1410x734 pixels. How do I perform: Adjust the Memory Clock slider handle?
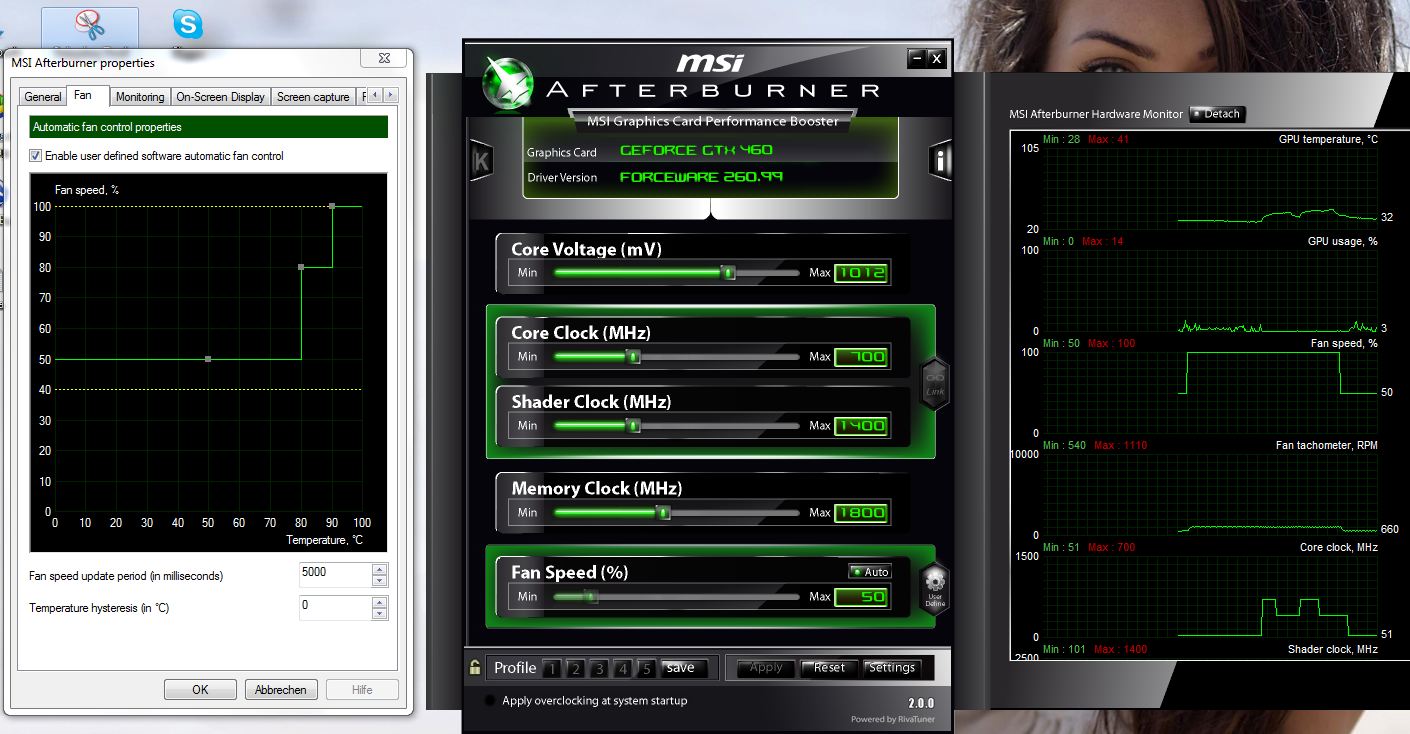coord(662,512)
